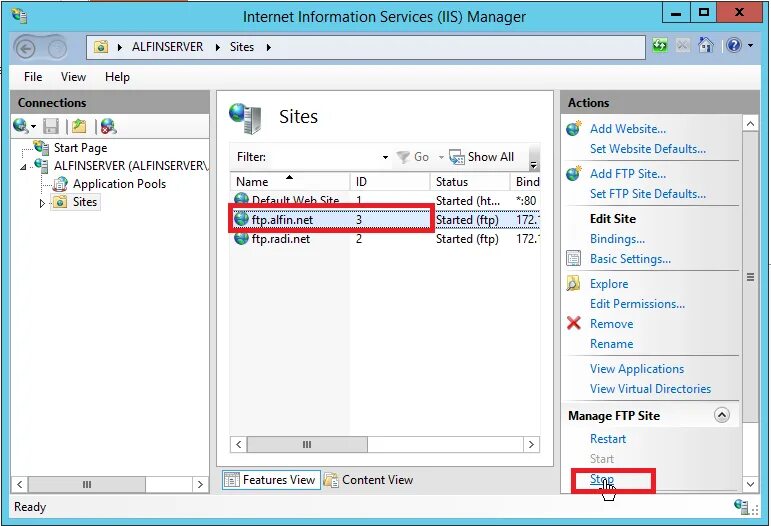
Task: Click breadcrumb arrow after Sites
Action: 268,47
